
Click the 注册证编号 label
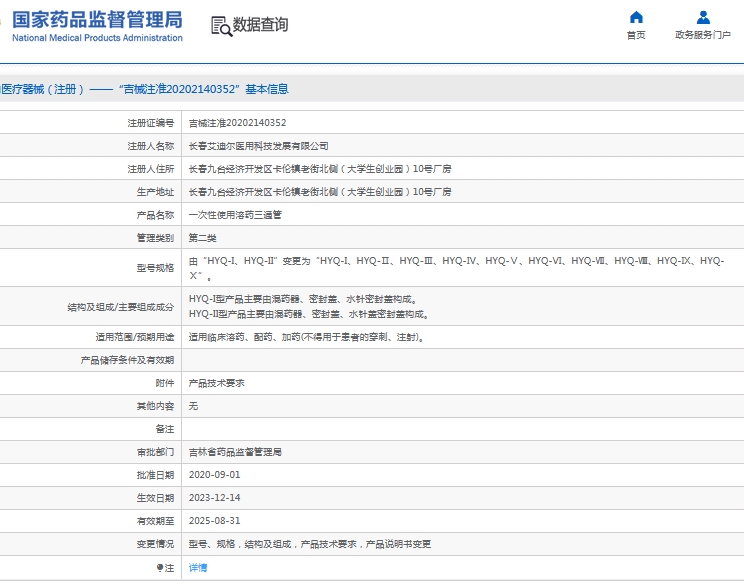151,123
